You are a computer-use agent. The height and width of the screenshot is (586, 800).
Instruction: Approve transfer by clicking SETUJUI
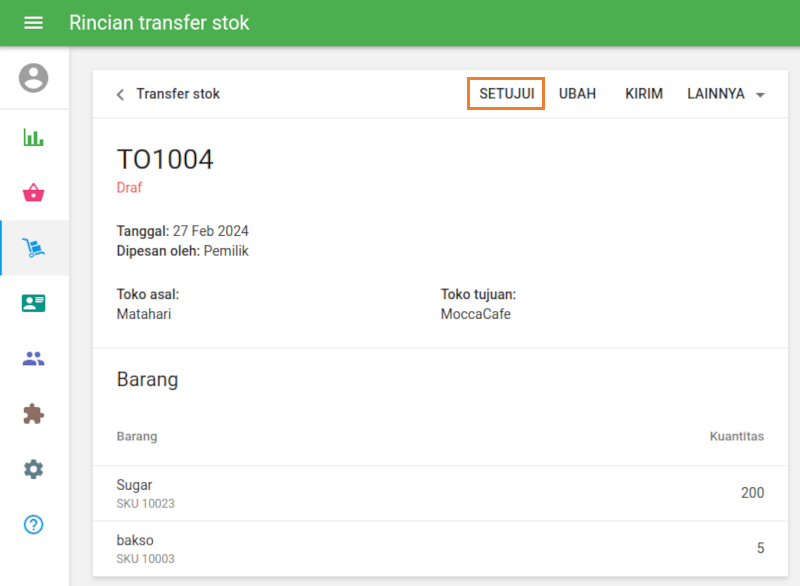coord(505,93)
